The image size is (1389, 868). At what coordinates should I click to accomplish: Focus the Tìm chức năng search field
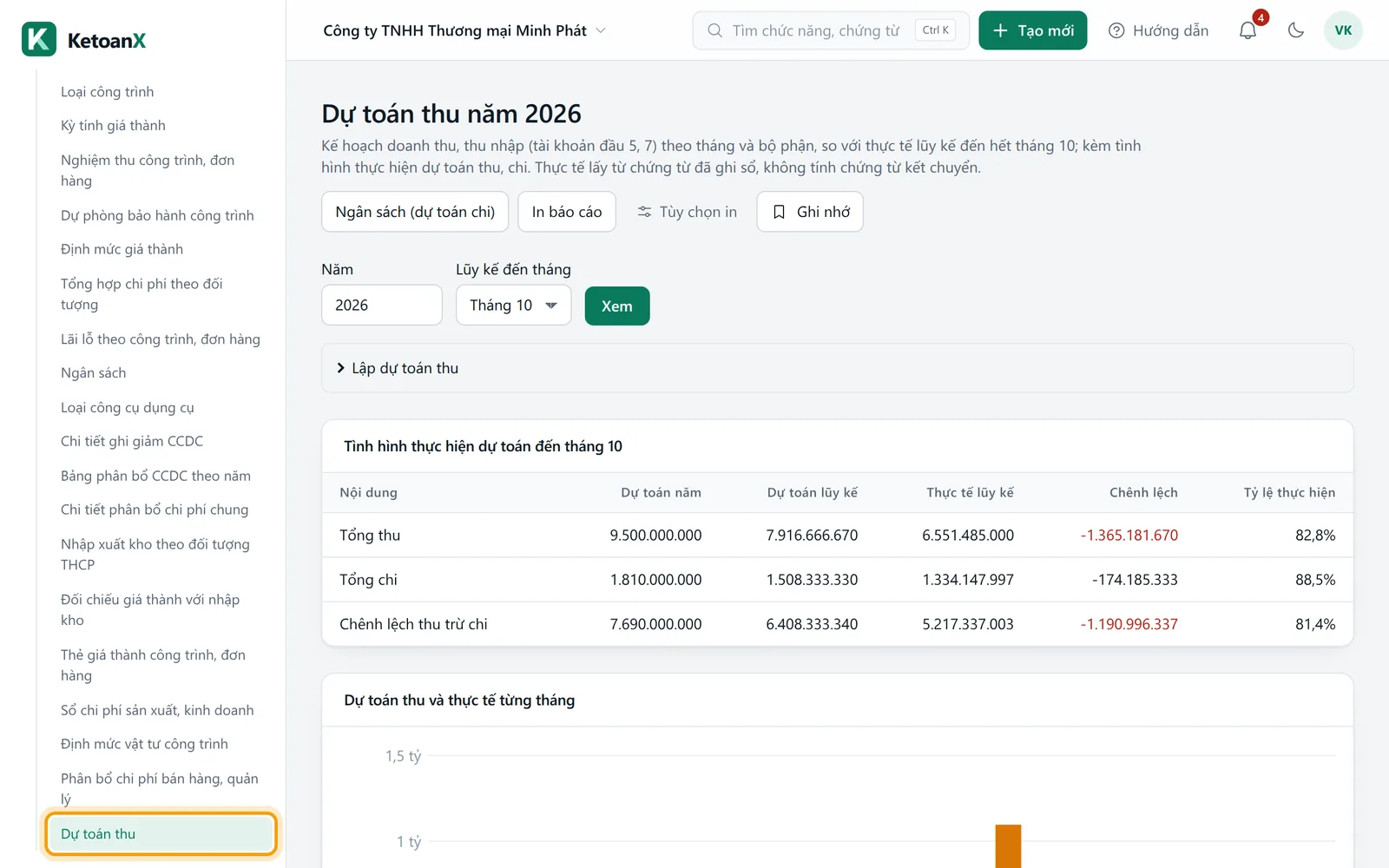tap(831, 30)
